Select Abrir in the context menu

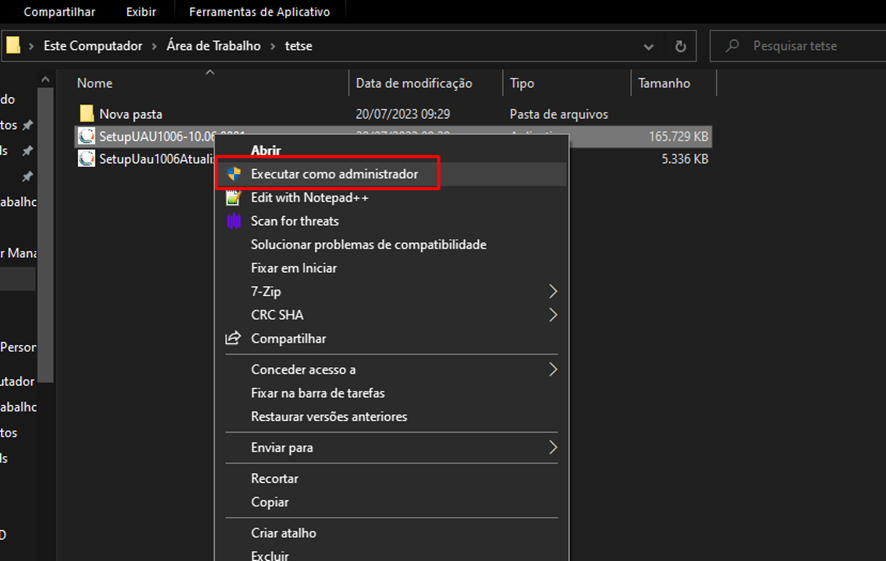[266, 150]
